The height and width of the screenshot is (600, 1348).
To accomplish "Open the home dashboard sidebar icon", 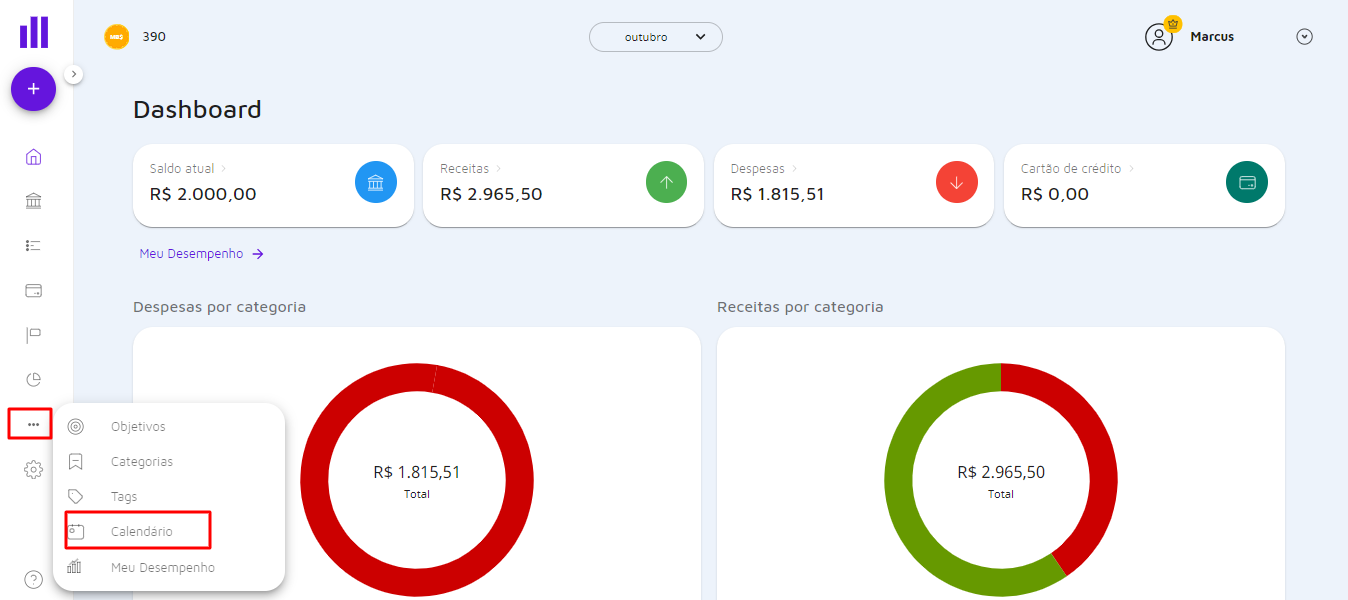I will point(33,157).
